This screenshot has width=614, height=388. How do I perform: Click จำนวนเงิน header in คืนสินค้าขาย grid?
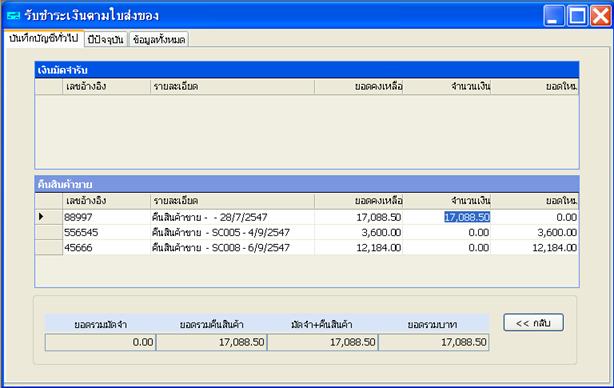[446, 201]
